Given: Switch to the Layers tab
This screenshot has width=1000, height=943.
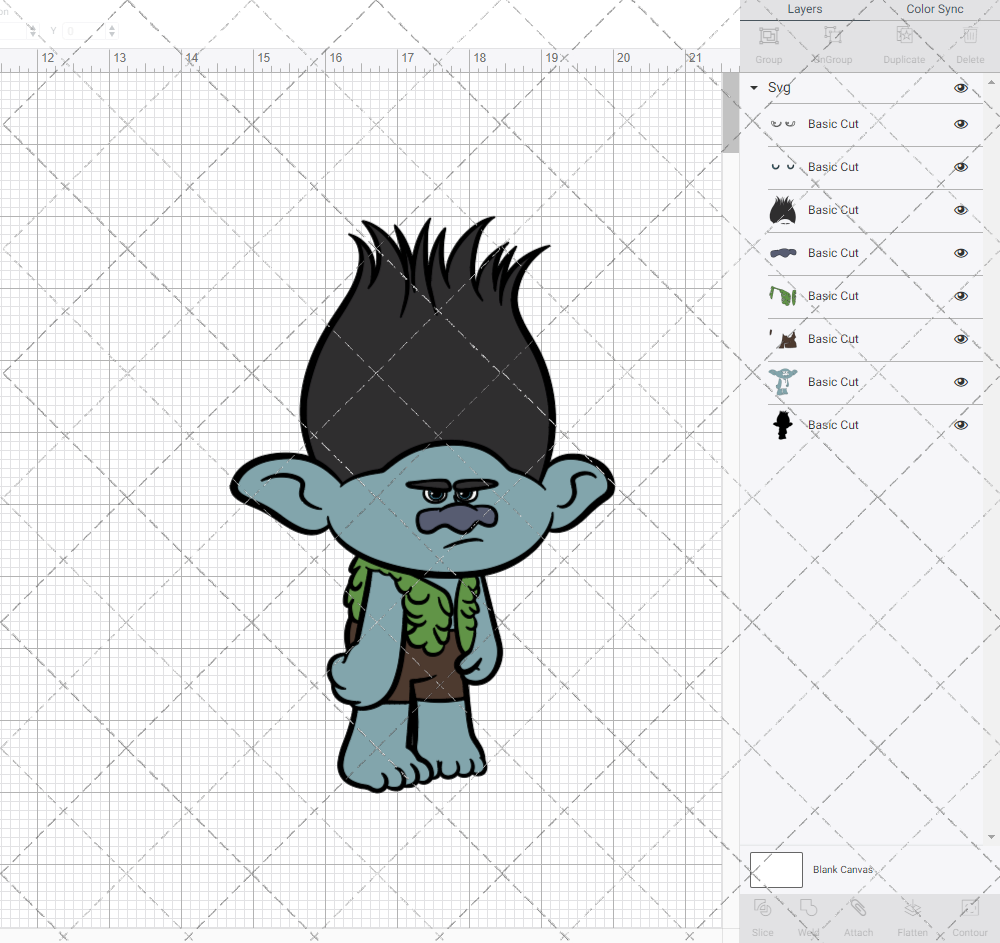Looking at the screenshot, I should point(804,9).
